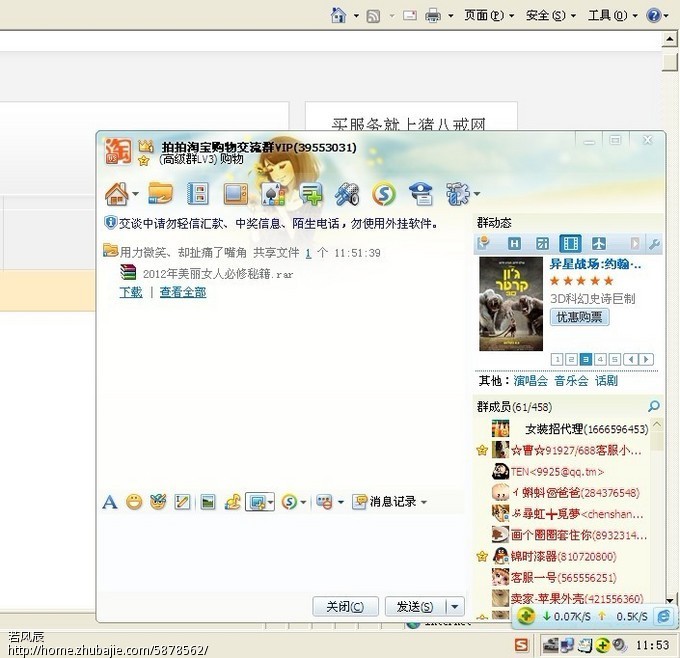Click the screenshot capture icon
The image size is (680, 658).
(x=256, y=502)
